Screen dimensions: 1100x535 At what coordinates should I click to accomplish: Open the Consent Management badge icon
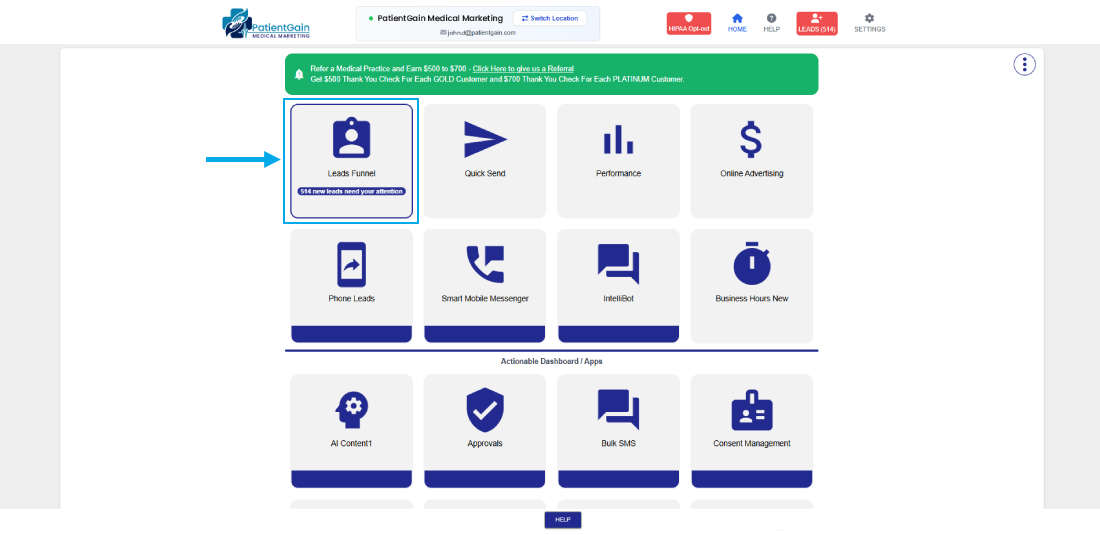point(752,409)
